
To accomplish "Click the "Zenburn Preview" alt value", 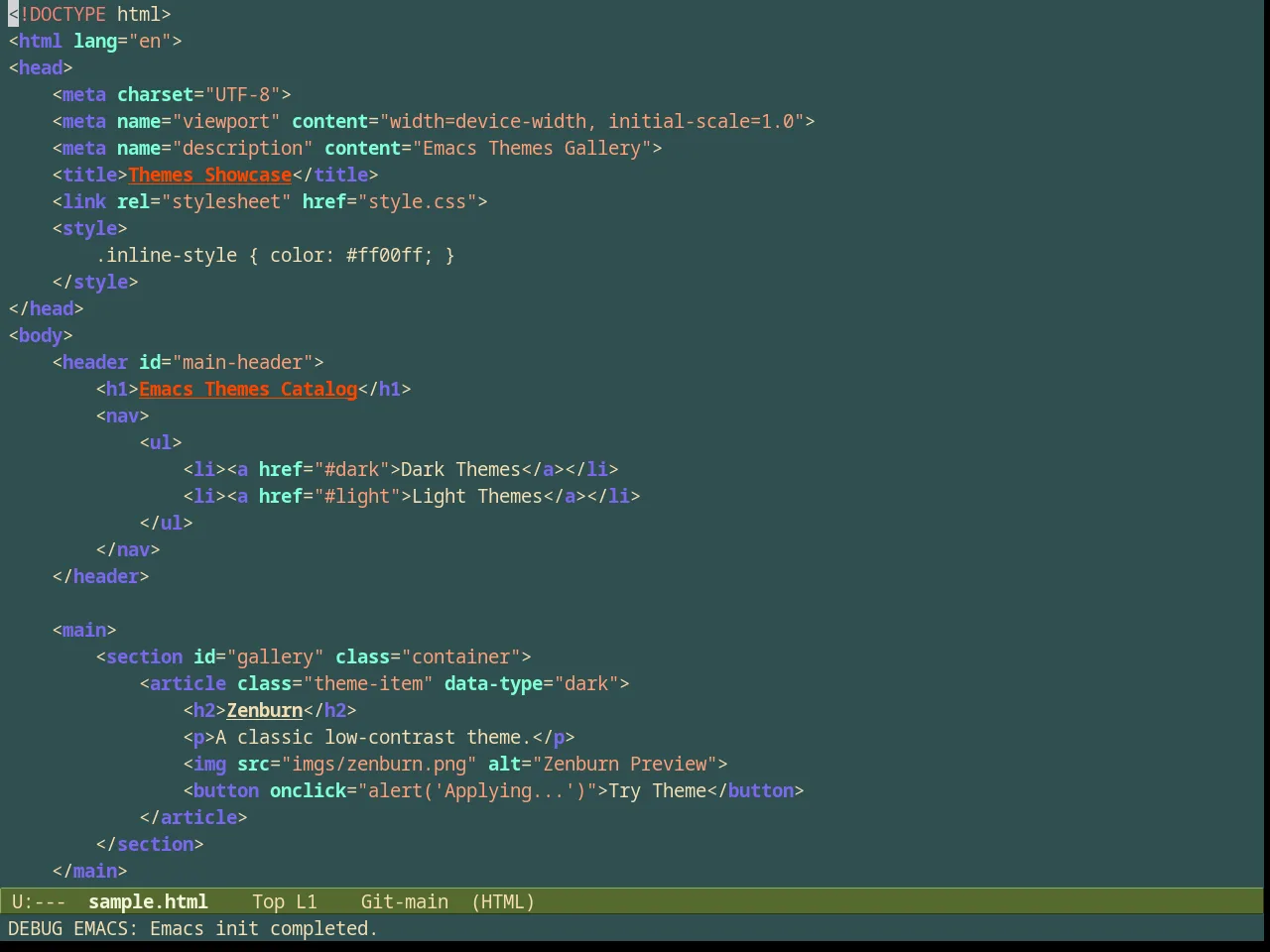I will pyautogui.click(x=624, y=764).
